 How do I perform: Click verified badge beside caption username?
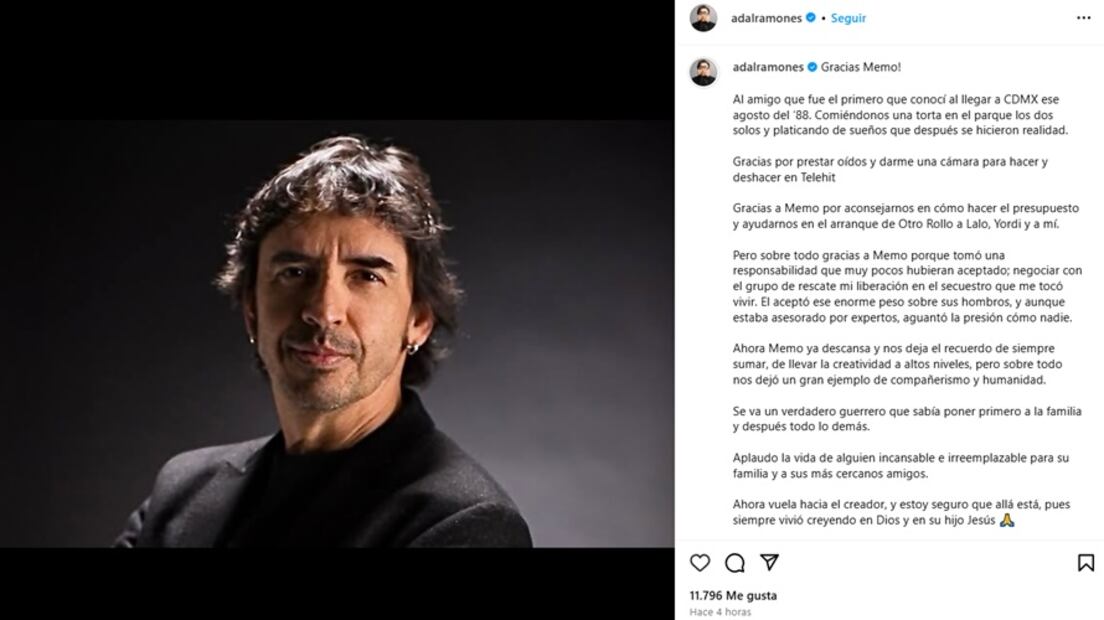(813, 67)
